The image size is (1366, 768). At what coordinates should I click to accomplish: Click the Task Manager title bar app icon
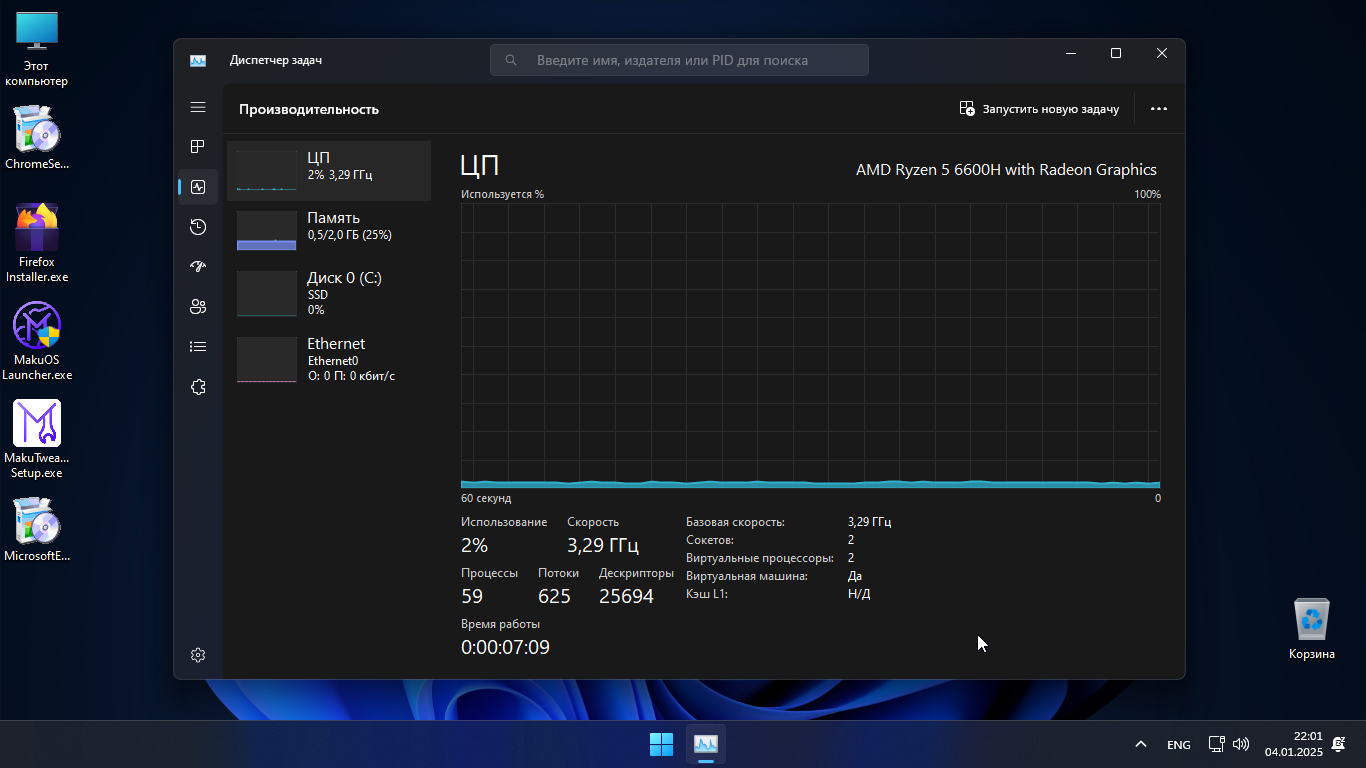pyautogui.click(x=198, y=60)
